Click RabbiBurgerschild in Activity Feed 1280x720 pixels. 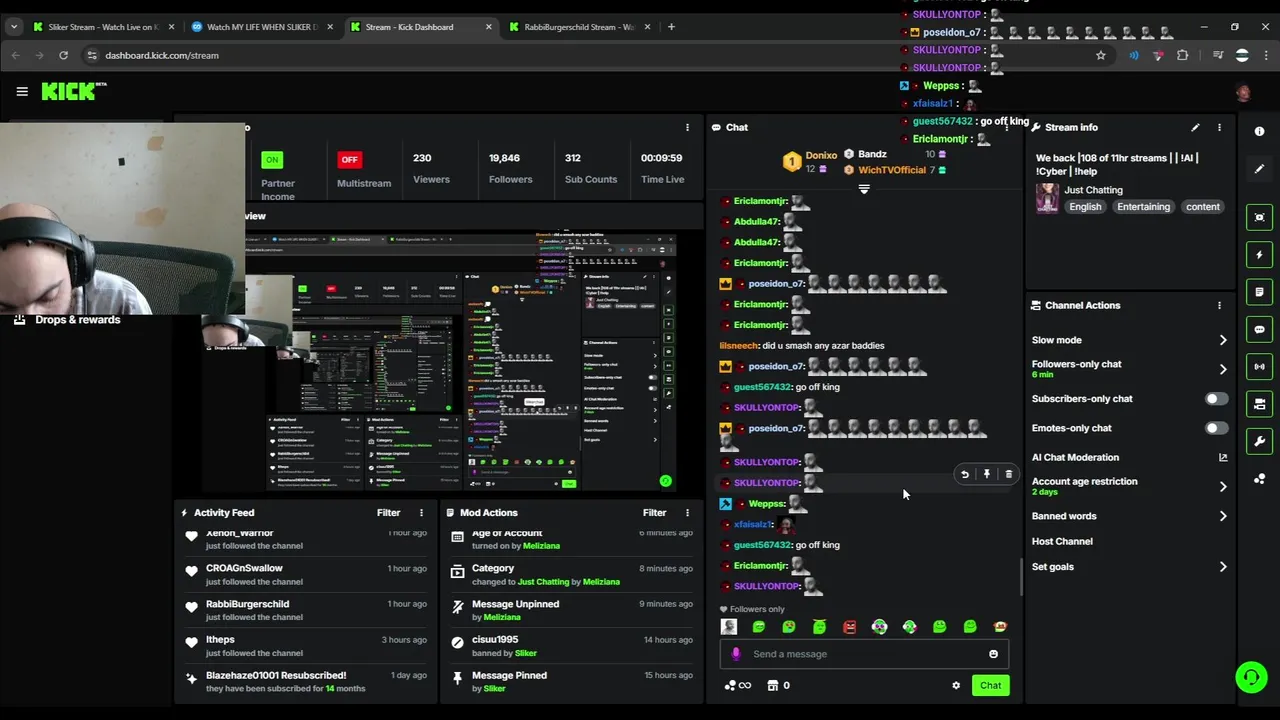pyautogui.click(x=247, y=604)
